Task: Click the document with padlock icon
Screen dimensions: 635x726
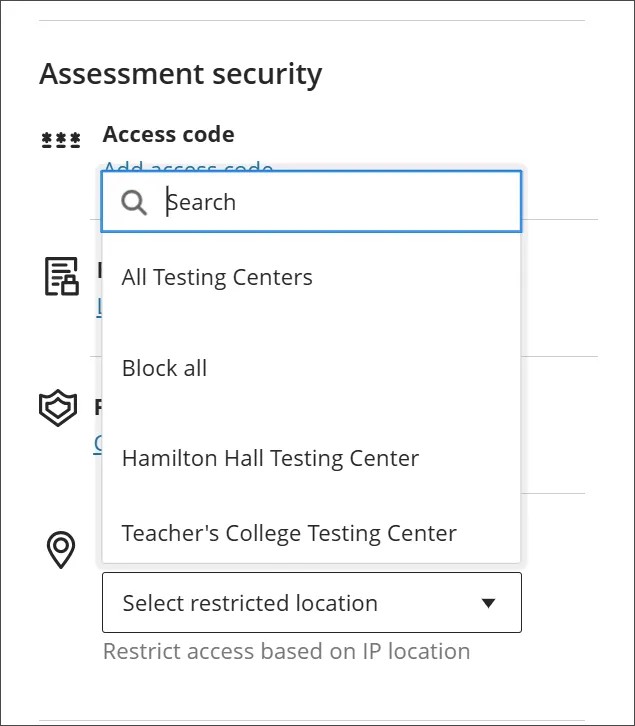Action: tap(61, 276)
